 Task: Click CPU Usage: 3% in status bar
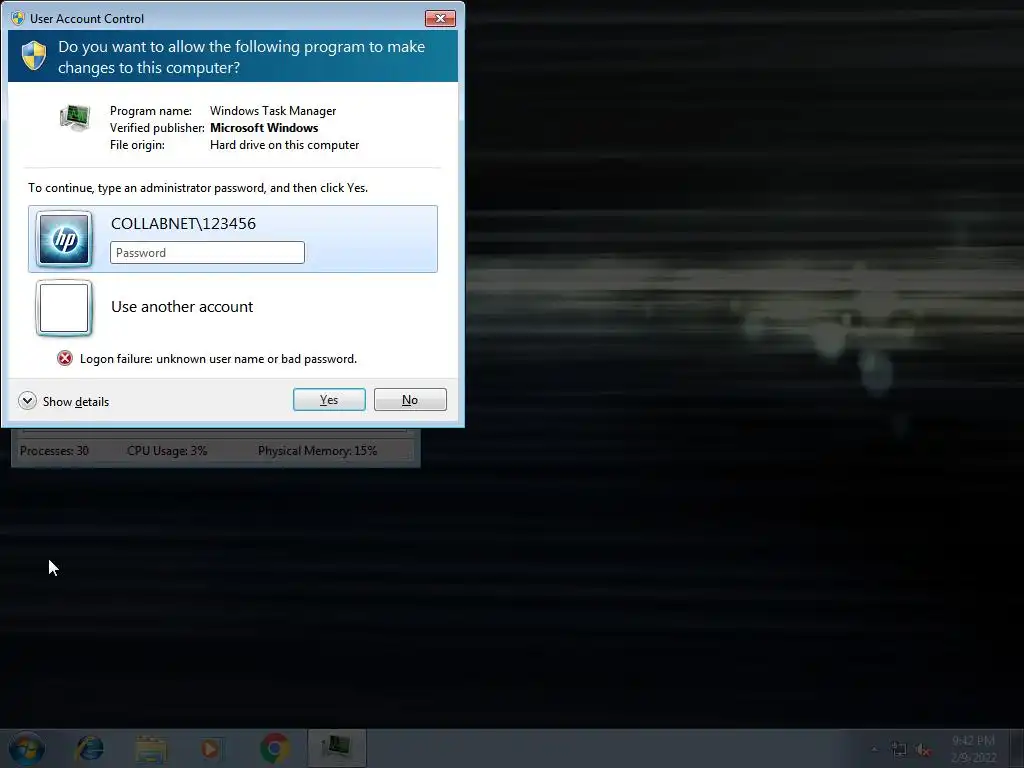click(167, 451)
